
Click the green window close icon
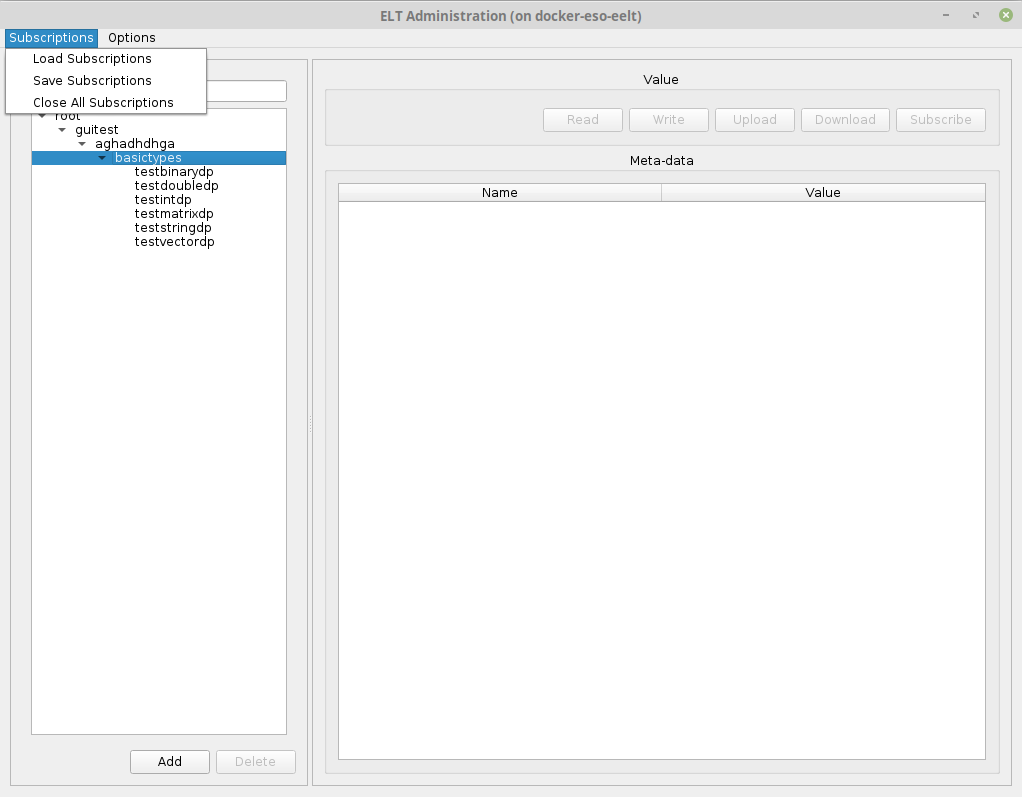pyautogui.click(x=1005, y=15)
